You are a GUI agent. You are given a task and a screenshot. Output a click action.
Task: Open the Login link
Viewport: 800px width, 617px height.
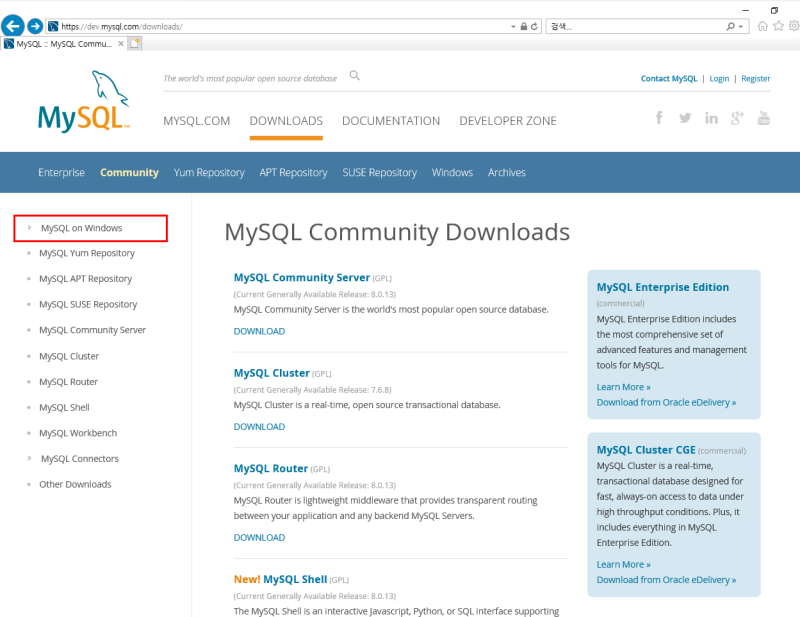[x=719, y=78]
